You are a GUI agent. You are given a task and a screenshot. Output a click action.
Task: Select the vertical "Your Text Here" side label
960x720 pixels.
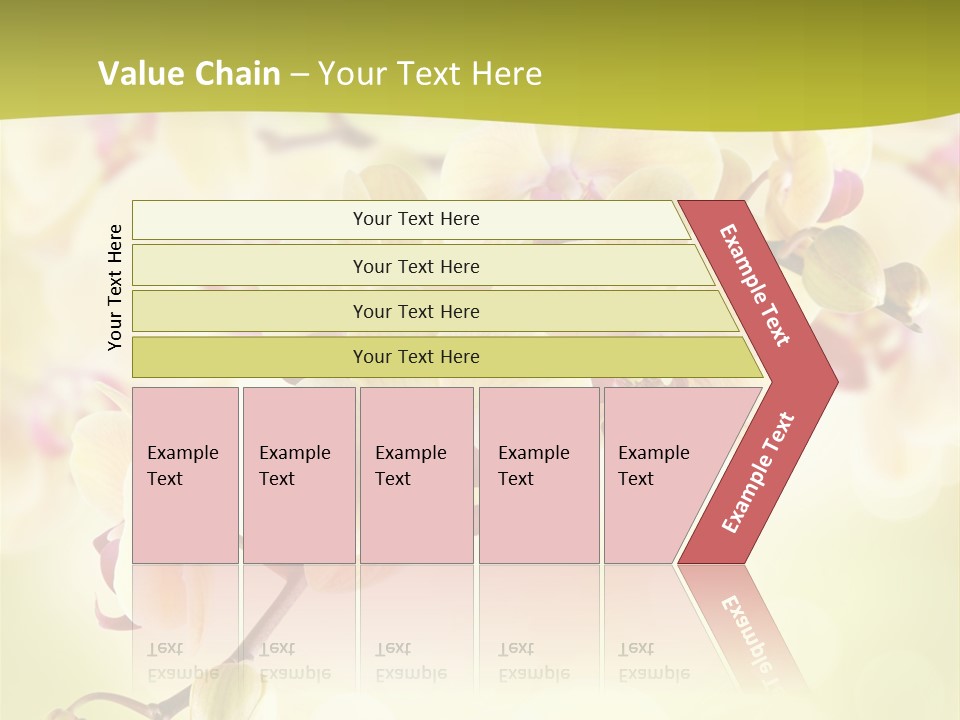(x=115, y=287)
